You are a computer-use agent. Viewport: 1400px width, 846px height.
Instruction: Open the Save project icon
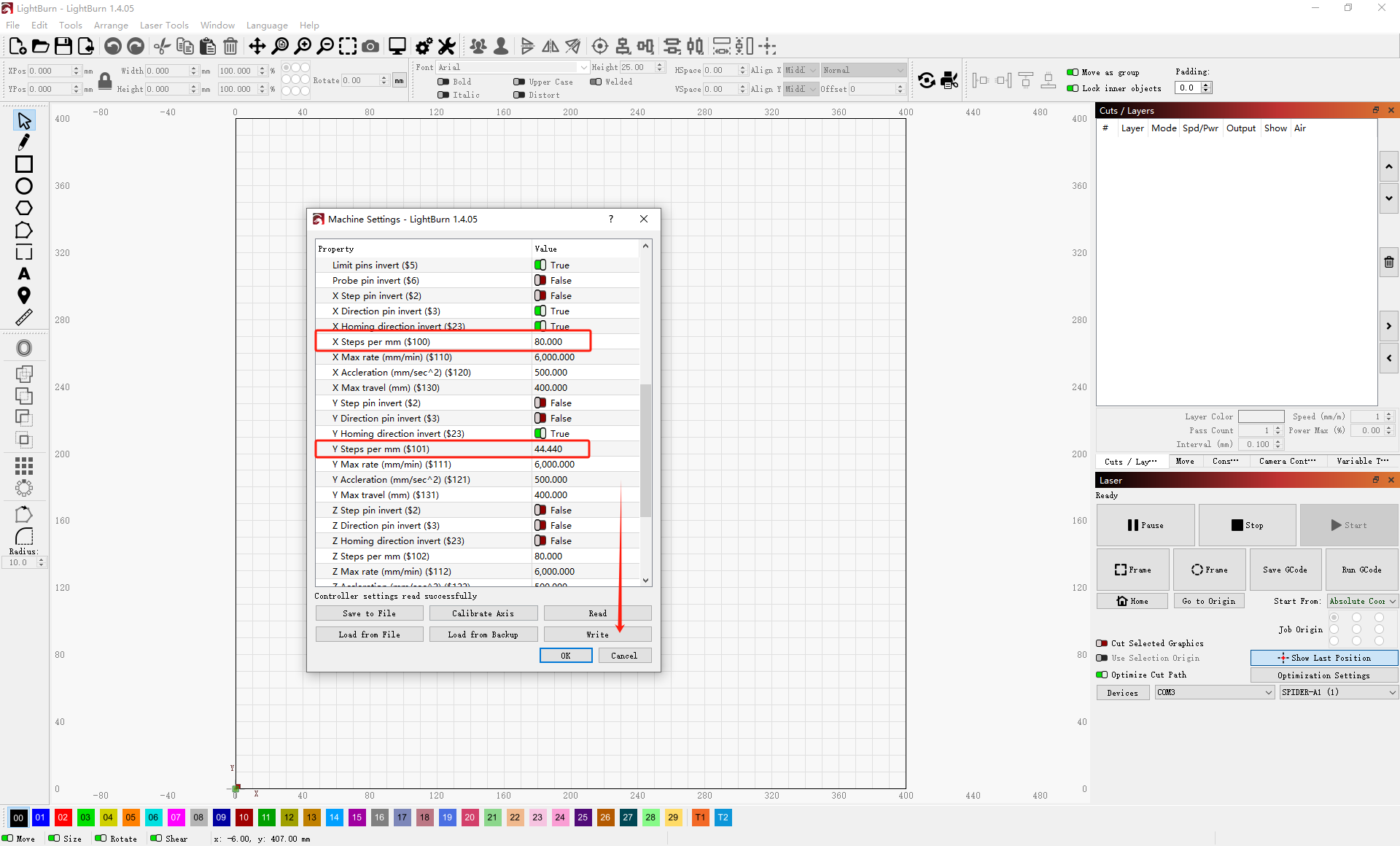[63, 47]
